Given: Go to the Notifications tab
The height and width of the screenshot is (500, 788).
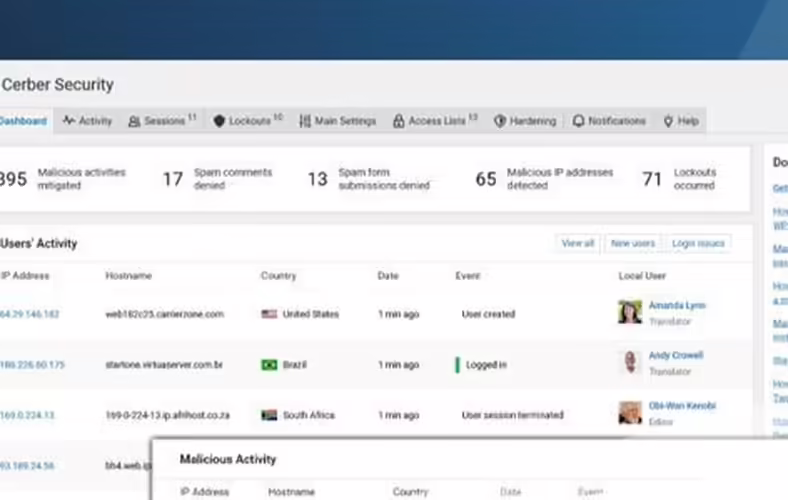Looking at the screenshot, I should 609,121.
